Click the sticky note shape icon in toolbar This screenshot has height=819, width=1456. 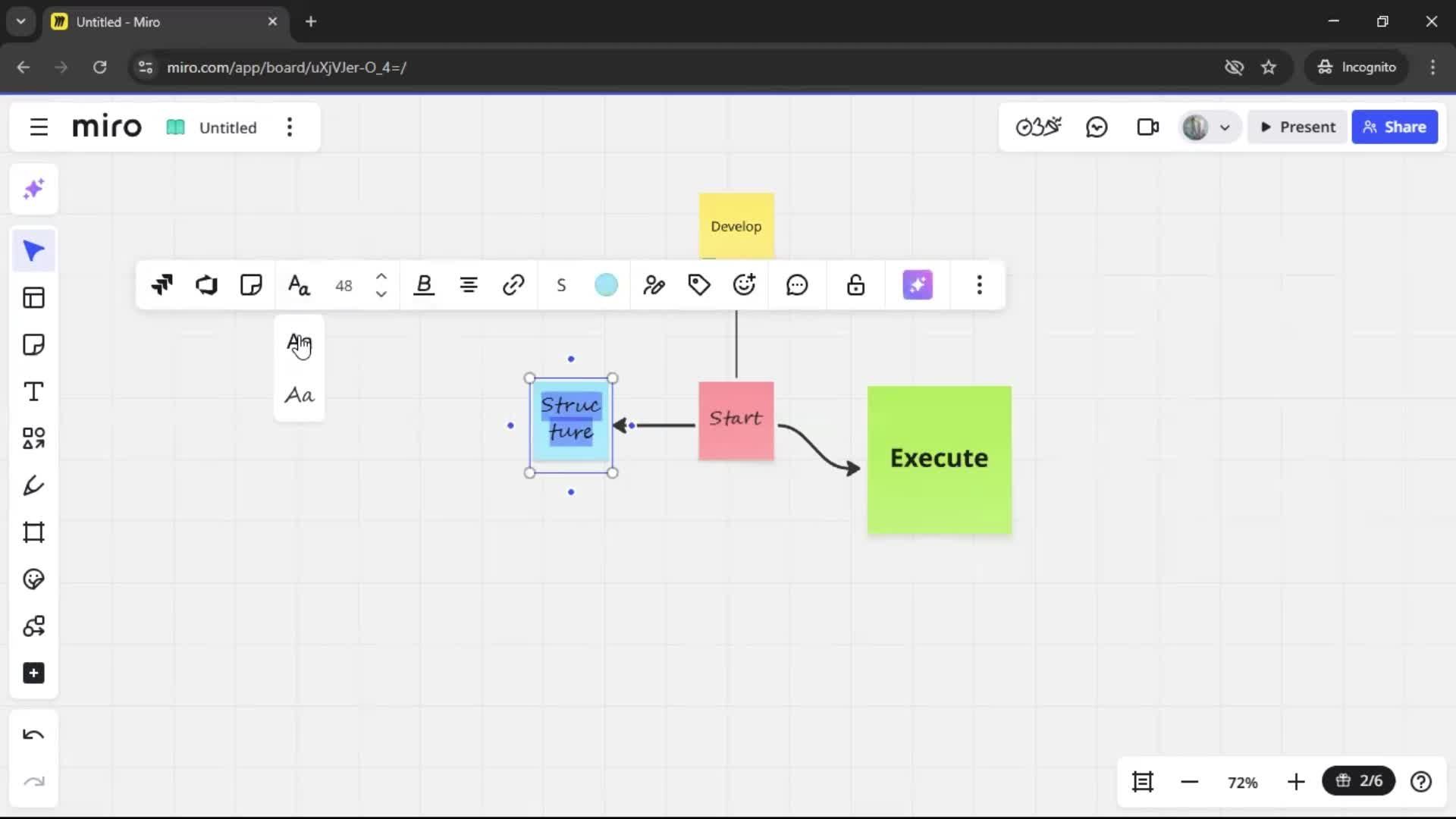pyautogui.click(x=251, y=285)
